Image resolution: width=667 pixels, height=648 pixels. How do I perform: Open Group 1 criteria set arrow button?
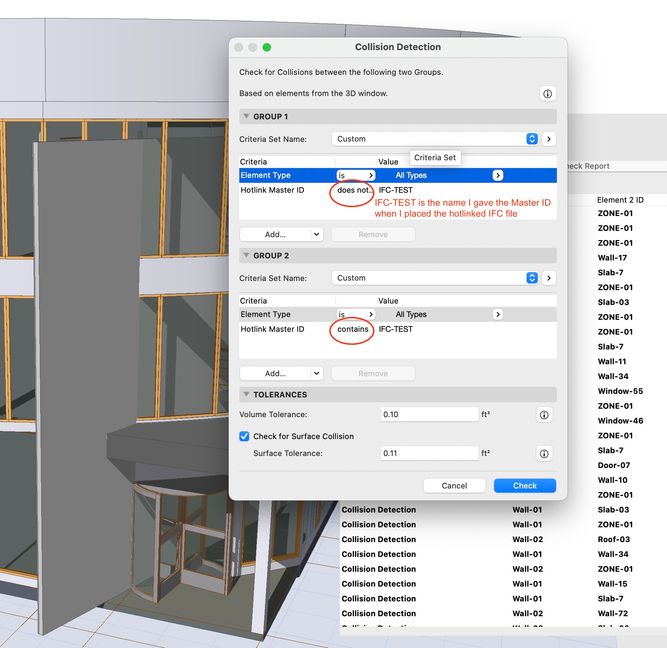549,139
